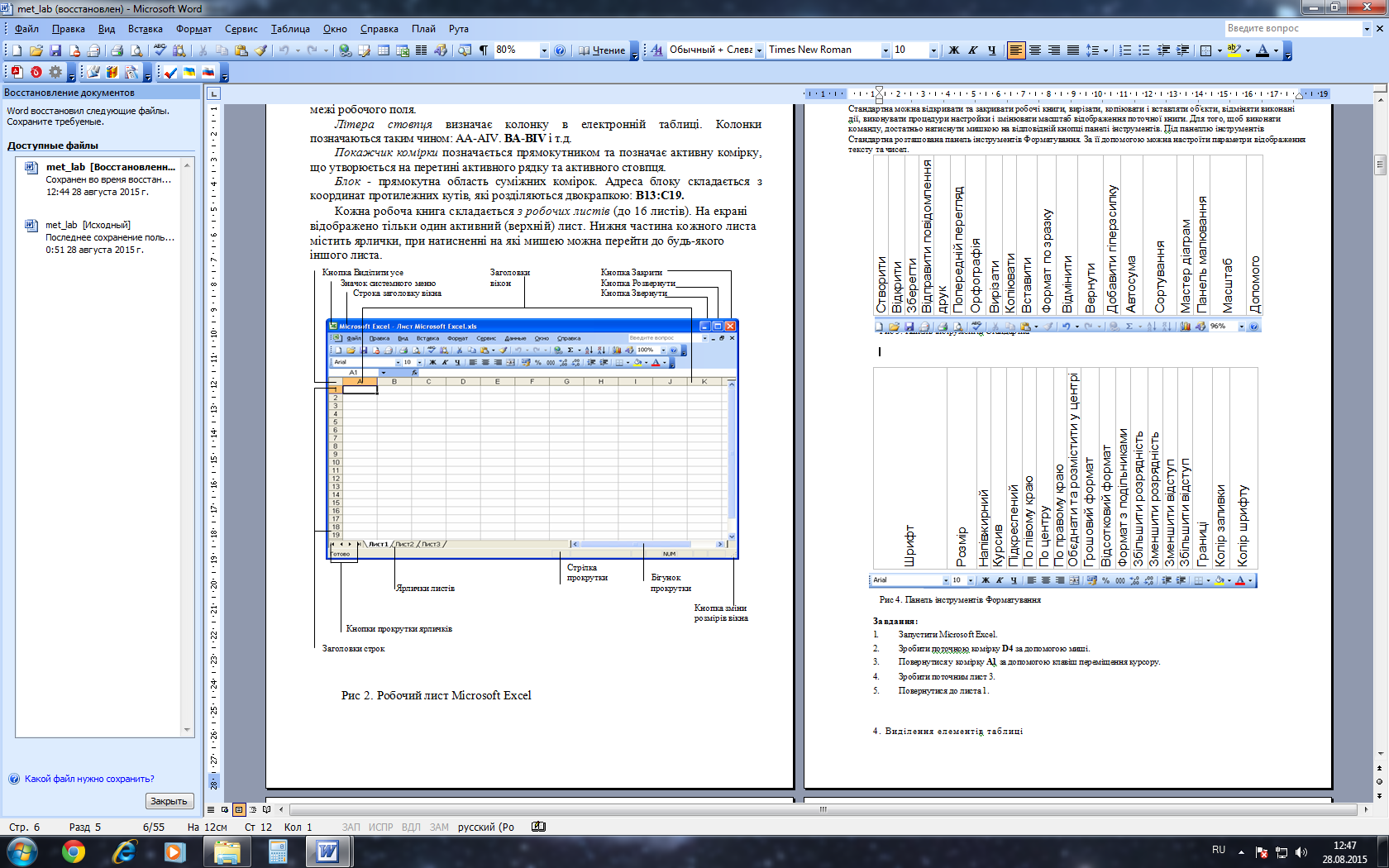Open the Формат menu
This screenshot has width=1389, height=868.
click(193, 28)
